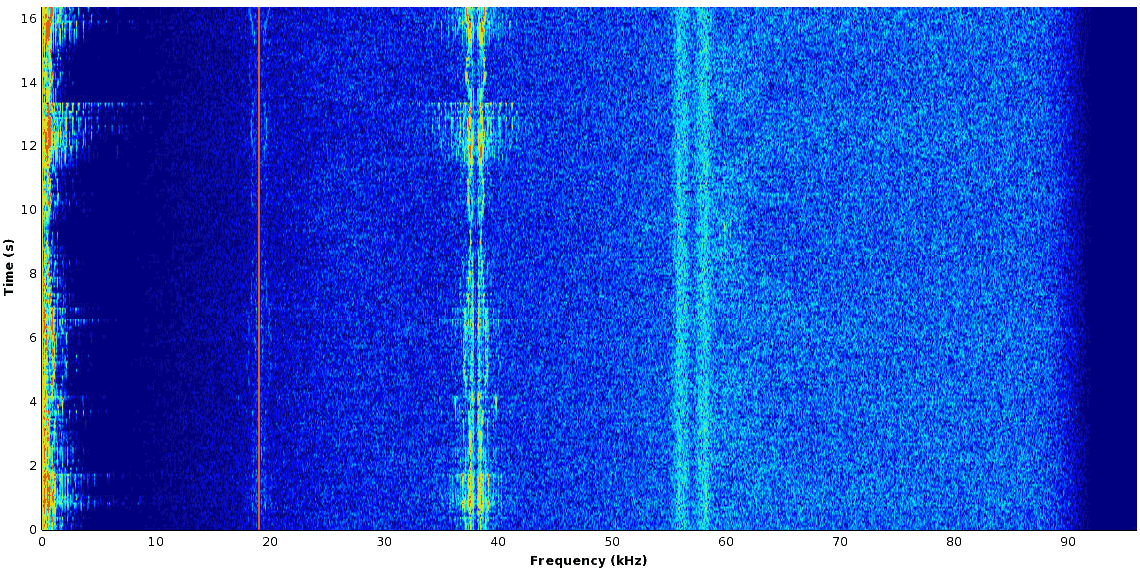
Task: Select the 10 kHz frequency tick label
Action: pos(155,542)
